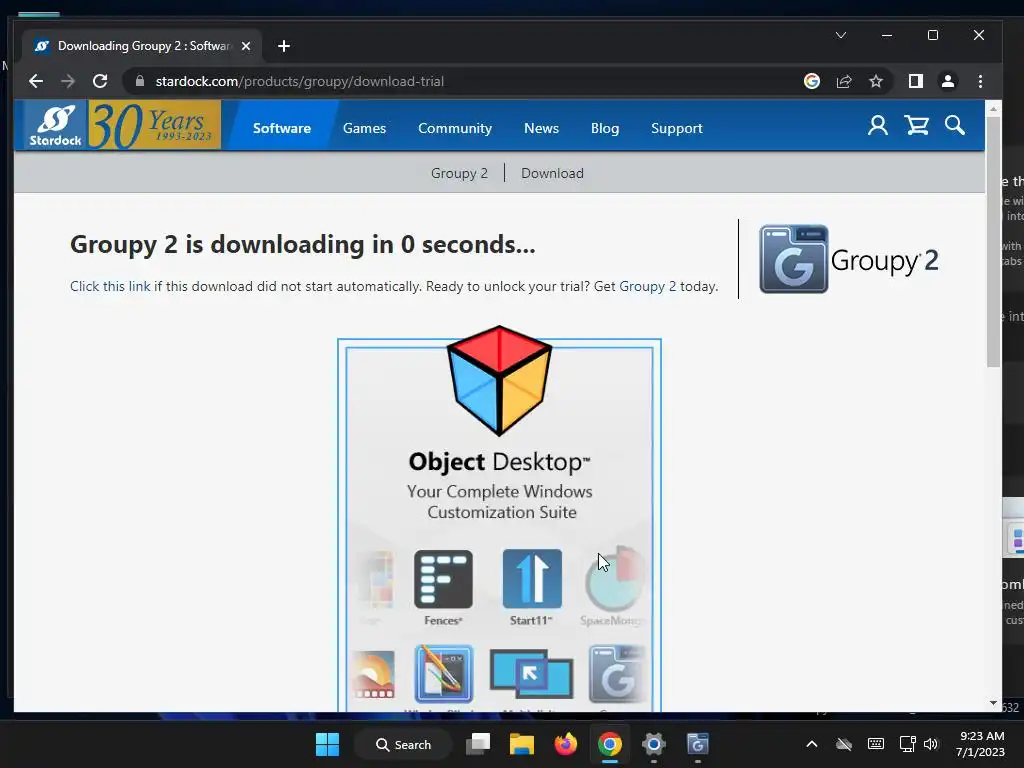
Task: Click the Groupy icon in the ad
Action: point(616,674)
